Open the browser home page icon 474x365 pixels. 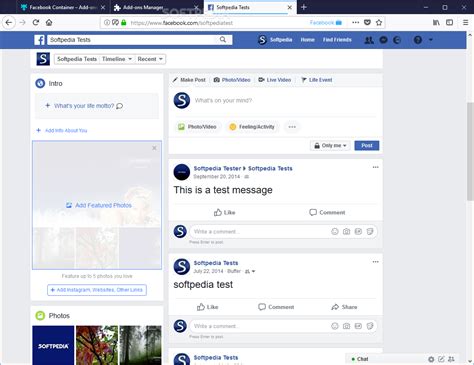coord(49,22)
